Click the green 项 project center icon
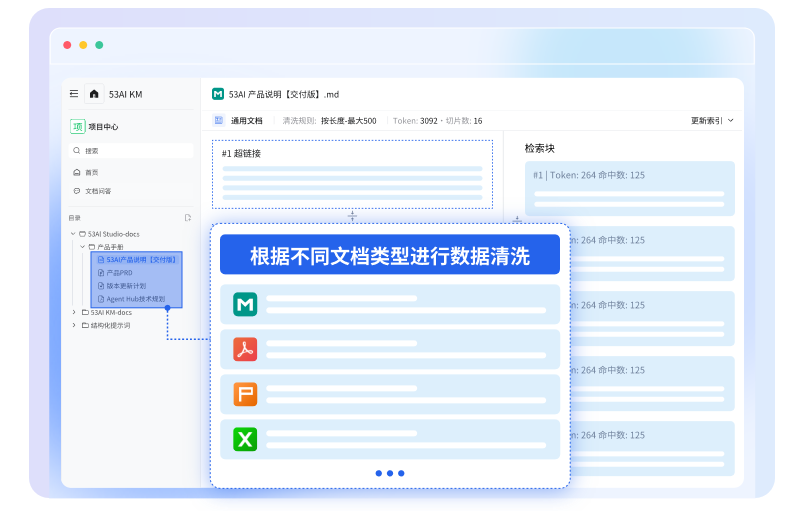The height and width of the screenshot is (520, 805). [78, 126]
